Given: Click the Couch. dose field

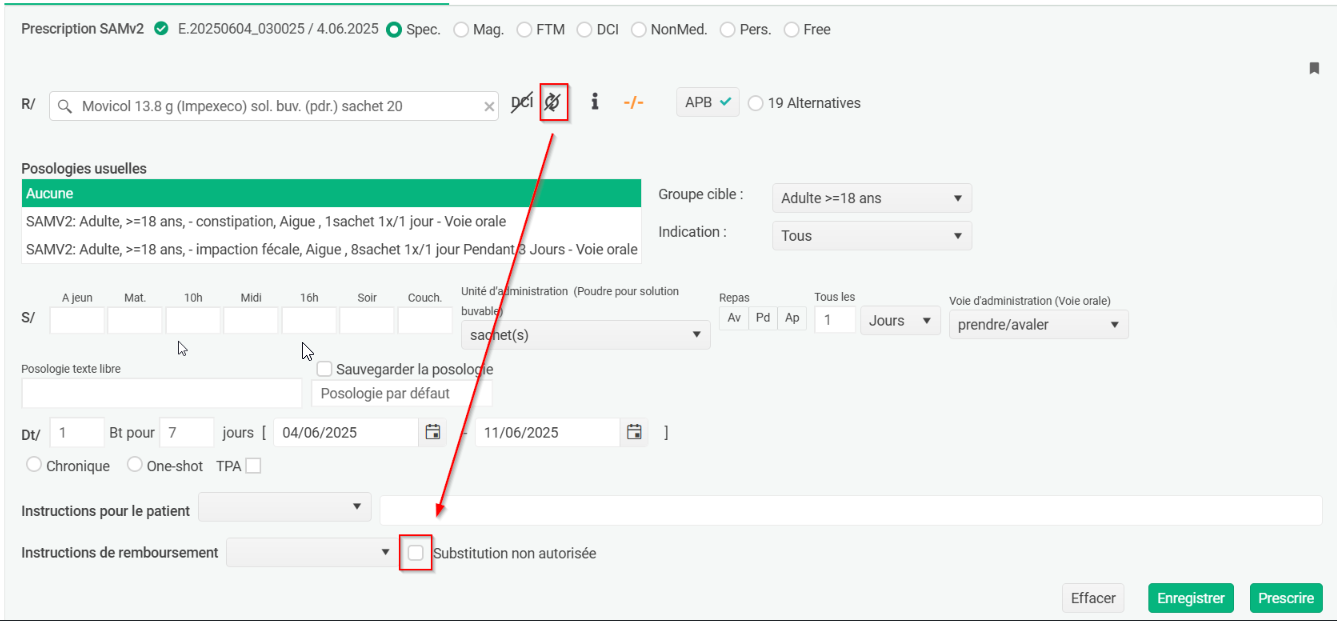Looking at the screenshot, I should [x=425, y=320].
